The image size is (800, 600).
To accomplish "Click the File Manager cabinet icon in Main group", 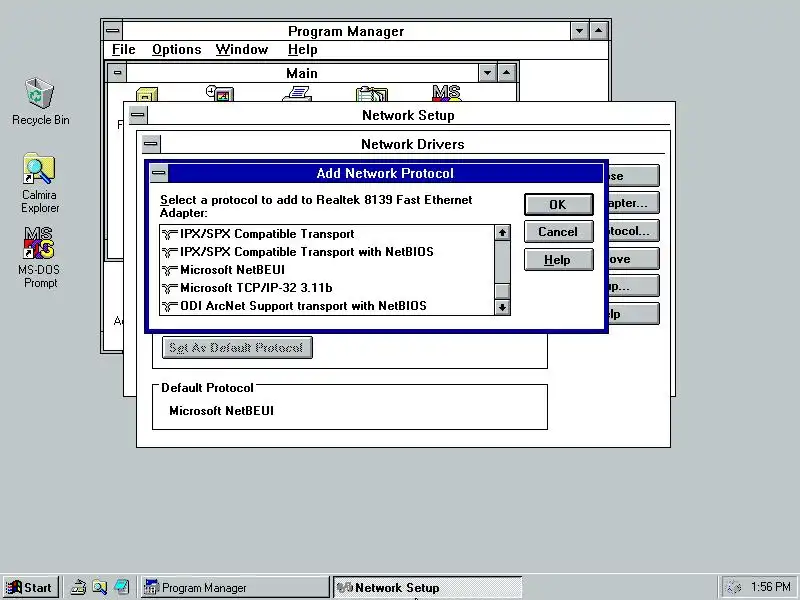I will coord(147,94).
